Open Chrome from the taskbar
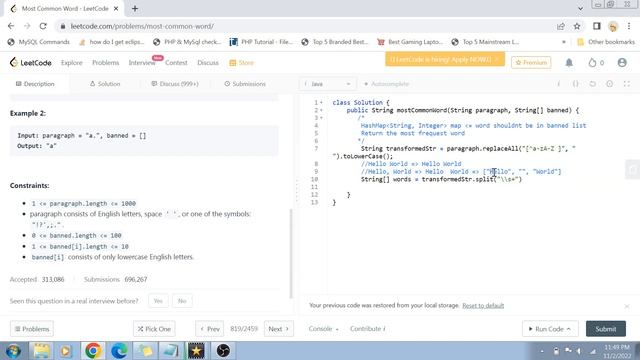 pyautogui.click(x=93, y=351)
